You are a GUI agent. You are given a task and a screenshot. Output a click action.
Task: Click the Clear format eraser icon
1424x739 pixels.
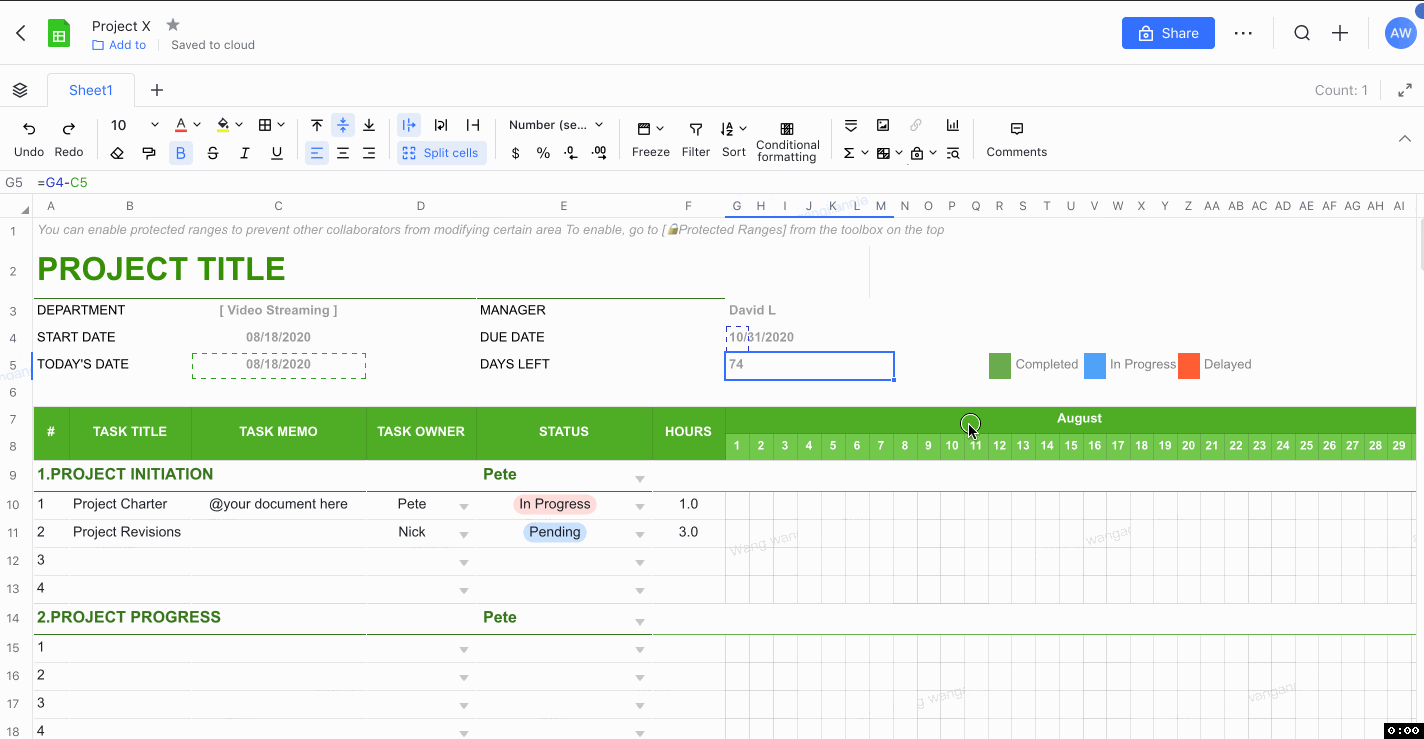(x=117, y=152)
